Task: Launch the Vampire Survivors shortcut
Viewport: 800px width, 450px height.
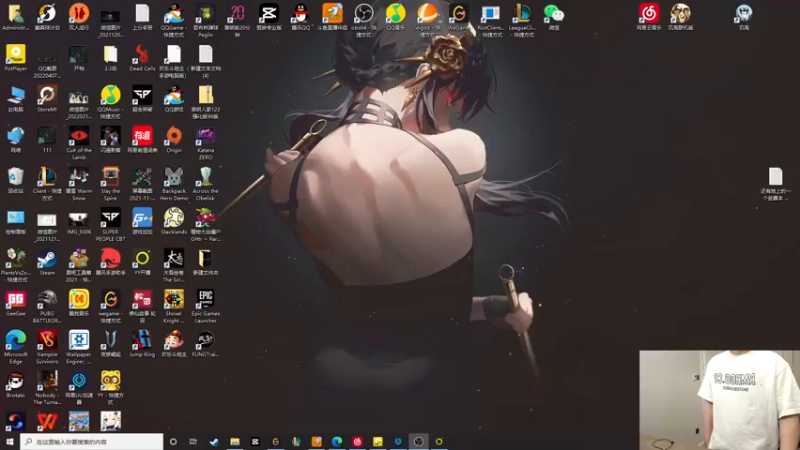Action: click(47, 340)
